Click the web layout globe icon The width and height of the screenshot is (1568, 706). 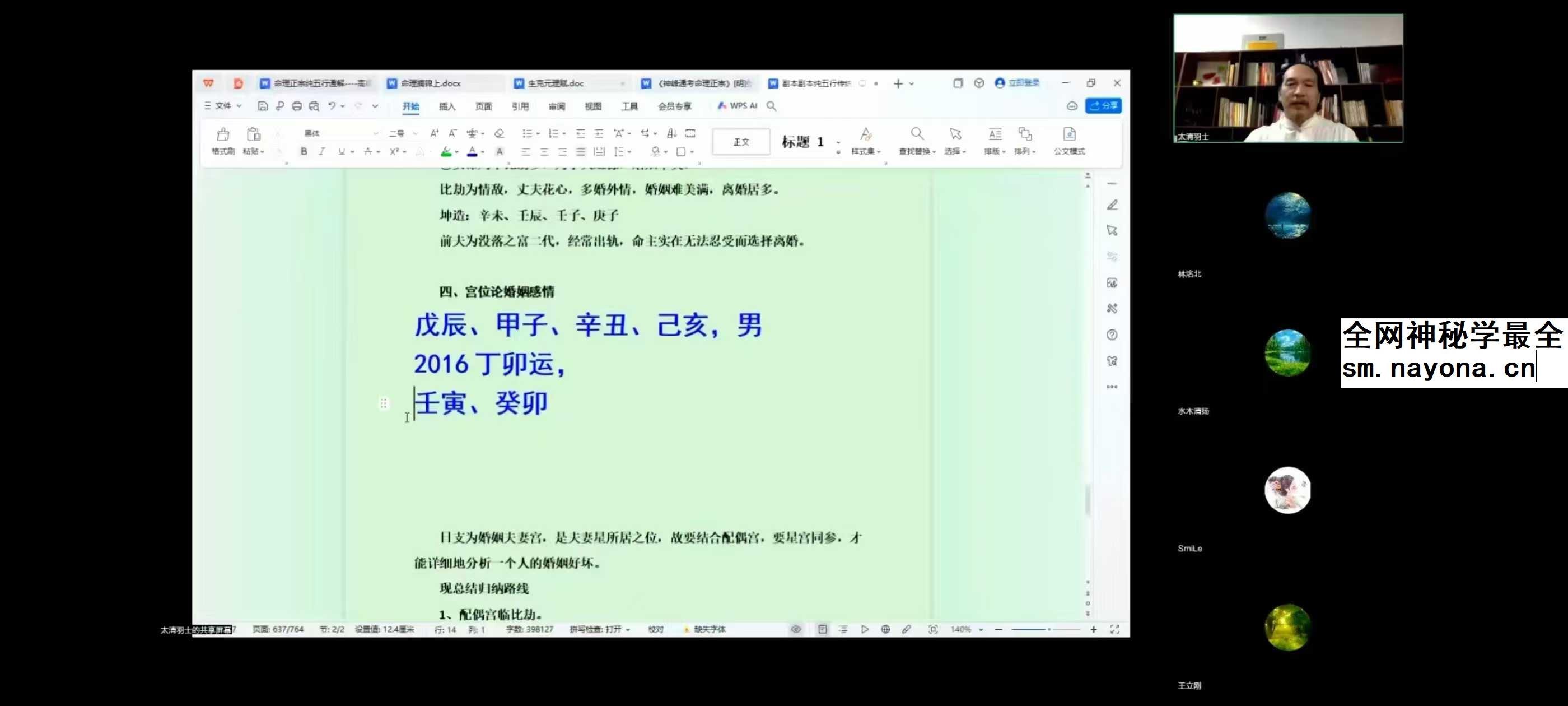point(886,629)
